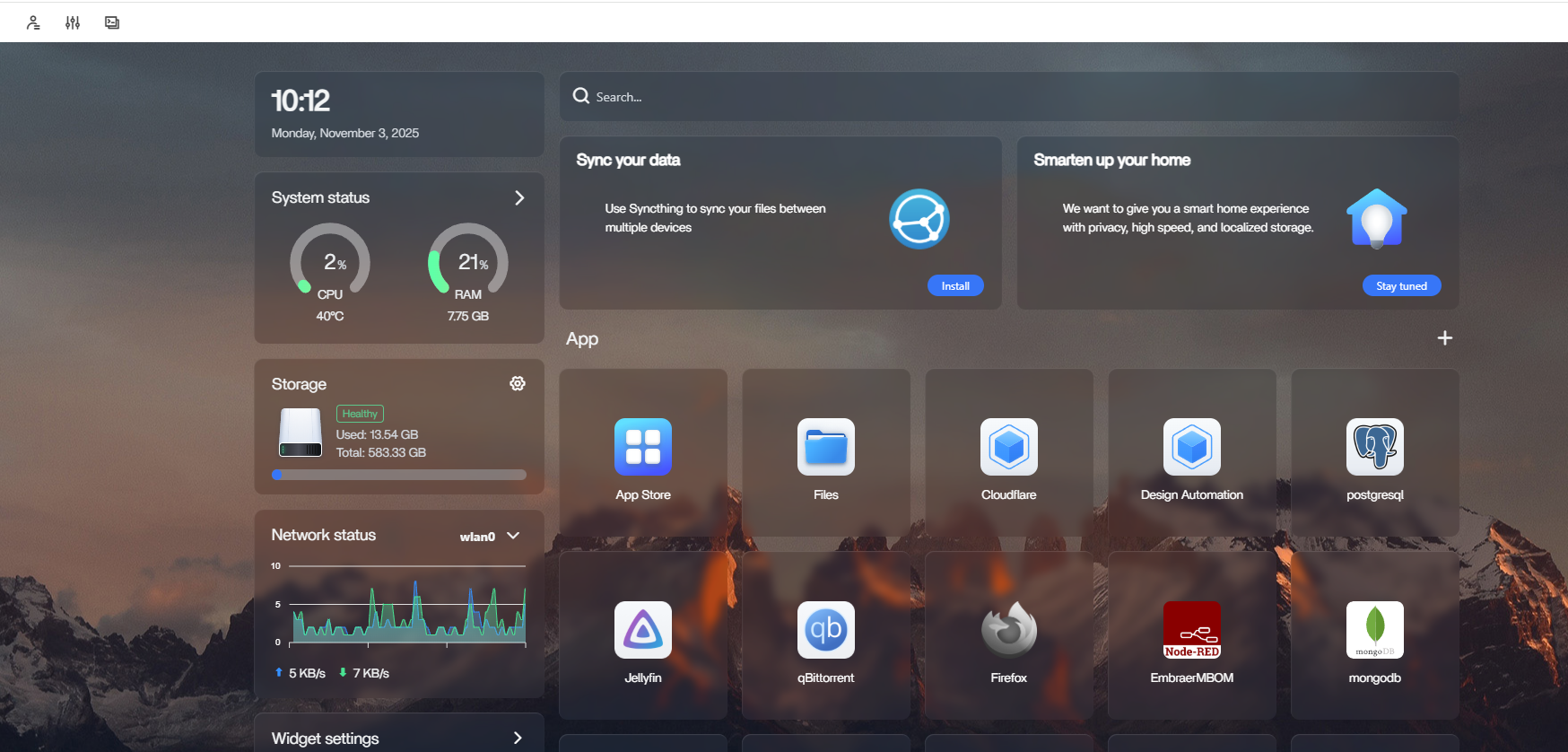The image size is (1568, 752).
Task: Open the storage settings gear
Action: point(518,383)
